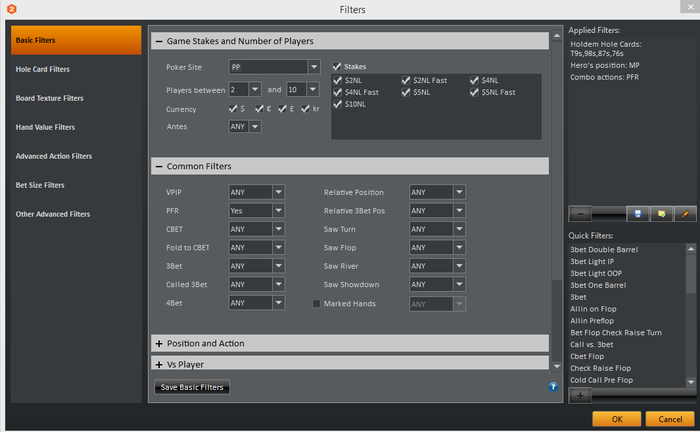The image size is (700, 432).
Task: Uncheck the $5NL stake
Action: pos(405,92)
